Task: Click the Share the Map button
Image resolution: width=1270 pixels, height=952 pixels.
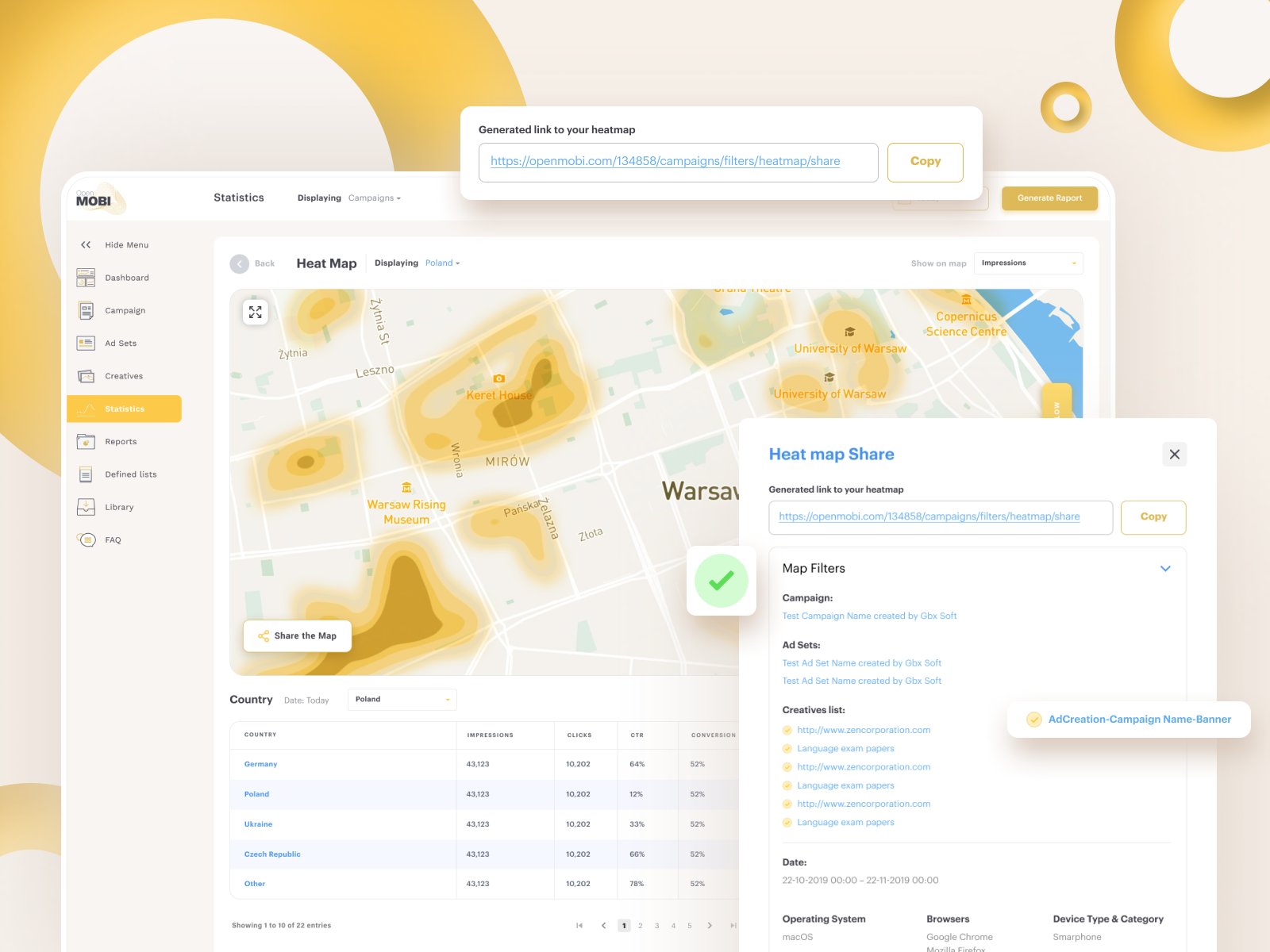Action: click(298, 636)
